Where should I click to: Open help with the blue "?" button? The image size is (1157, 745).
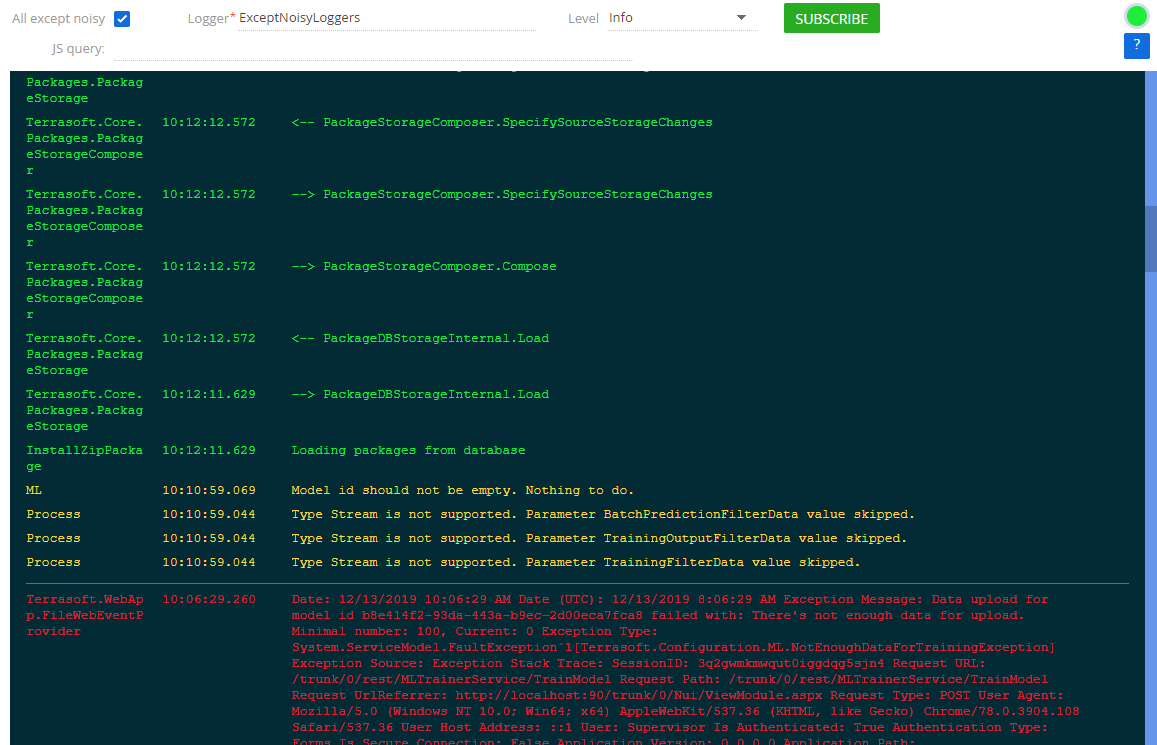(x=1136, y=45)
